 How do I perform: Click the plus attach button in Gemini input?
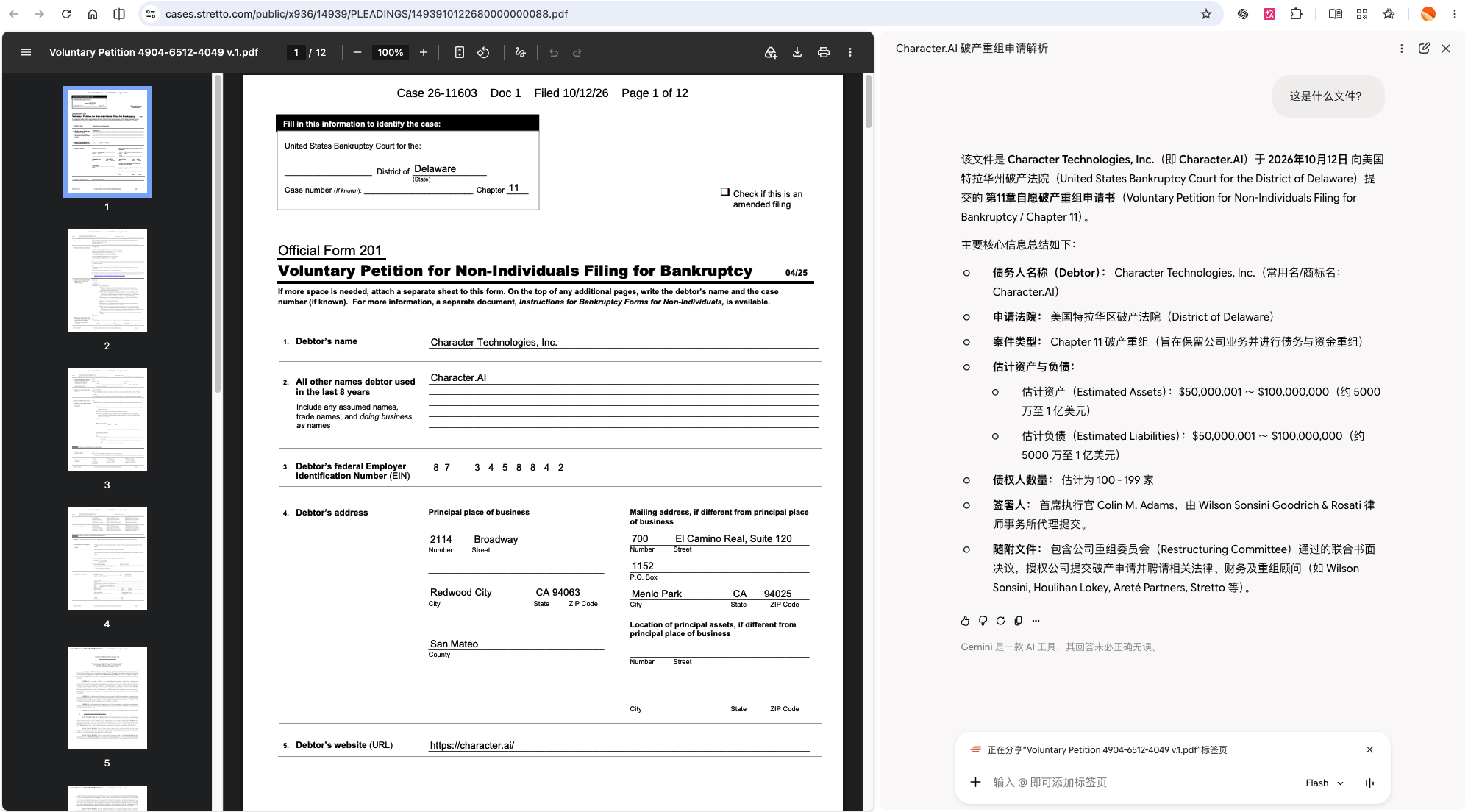pyautogui.click(x=975, y=782)
